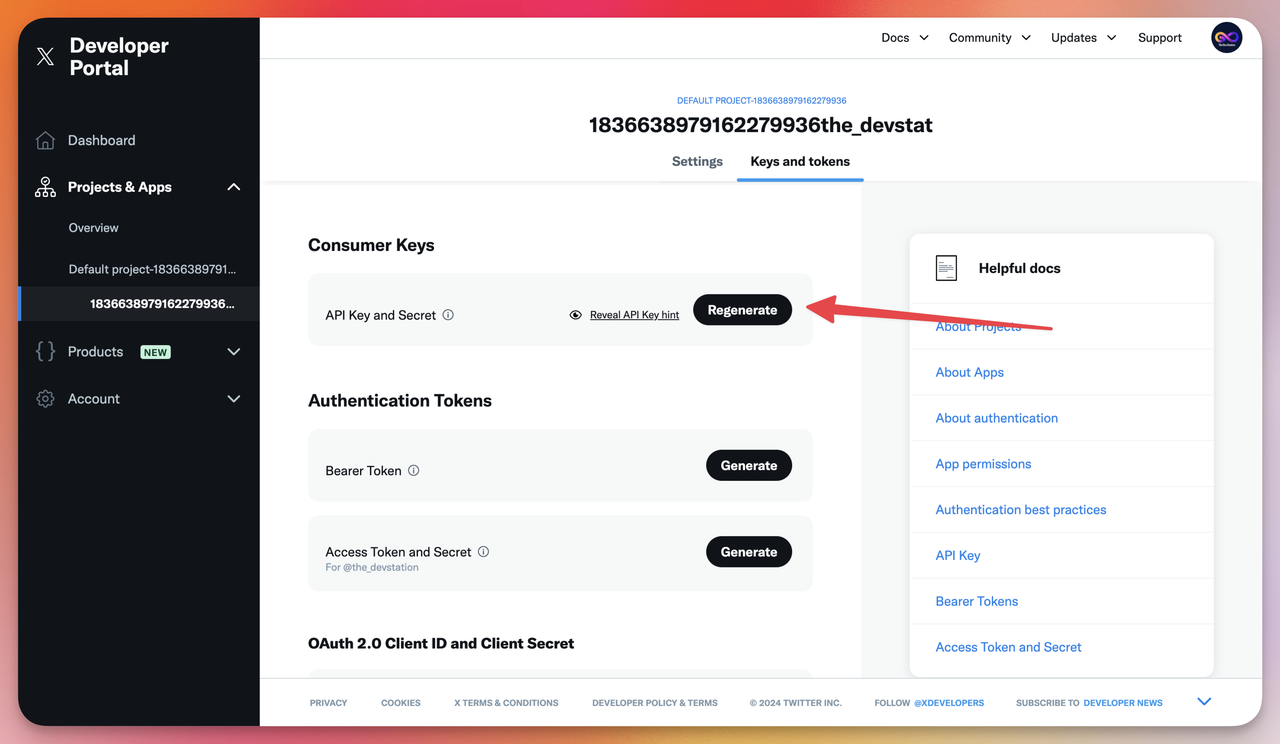Click info icon beside Access Token and Secret

483,552
